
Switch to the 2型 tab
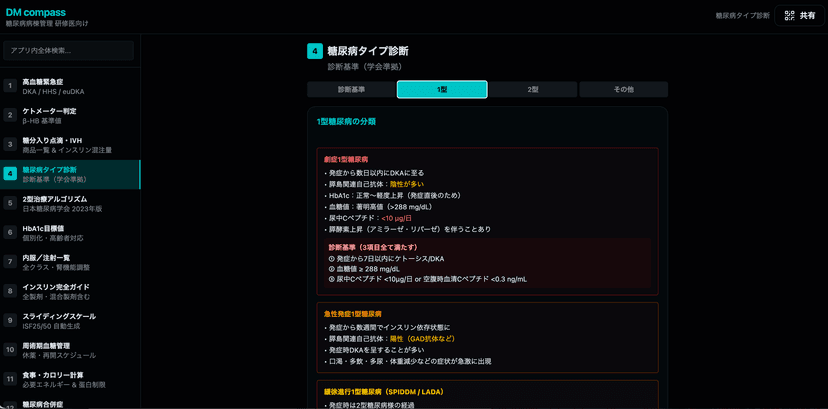533,90
